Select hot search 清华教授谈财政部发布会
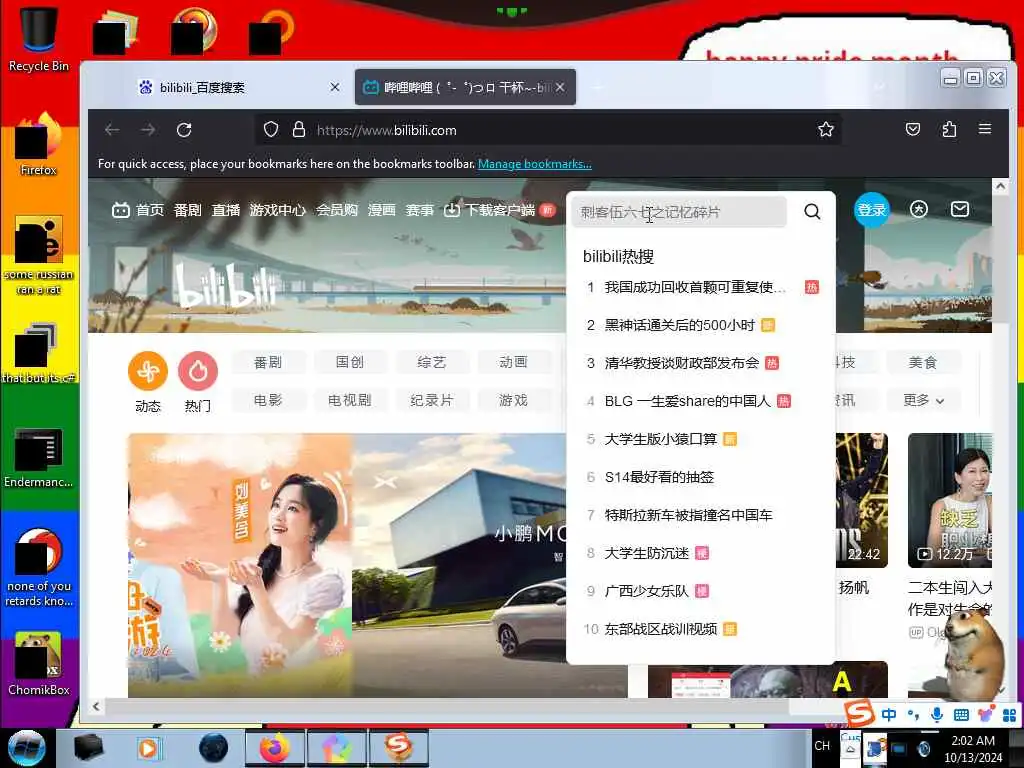 (681, 363)
